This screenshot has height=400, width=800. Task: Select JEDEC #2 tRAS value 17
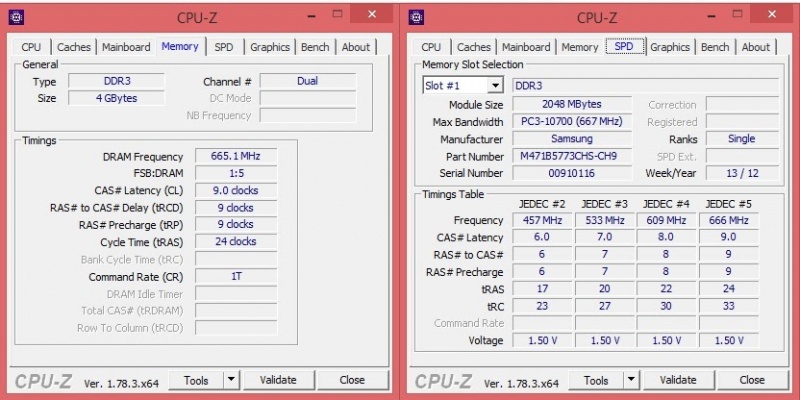point(542,289)
